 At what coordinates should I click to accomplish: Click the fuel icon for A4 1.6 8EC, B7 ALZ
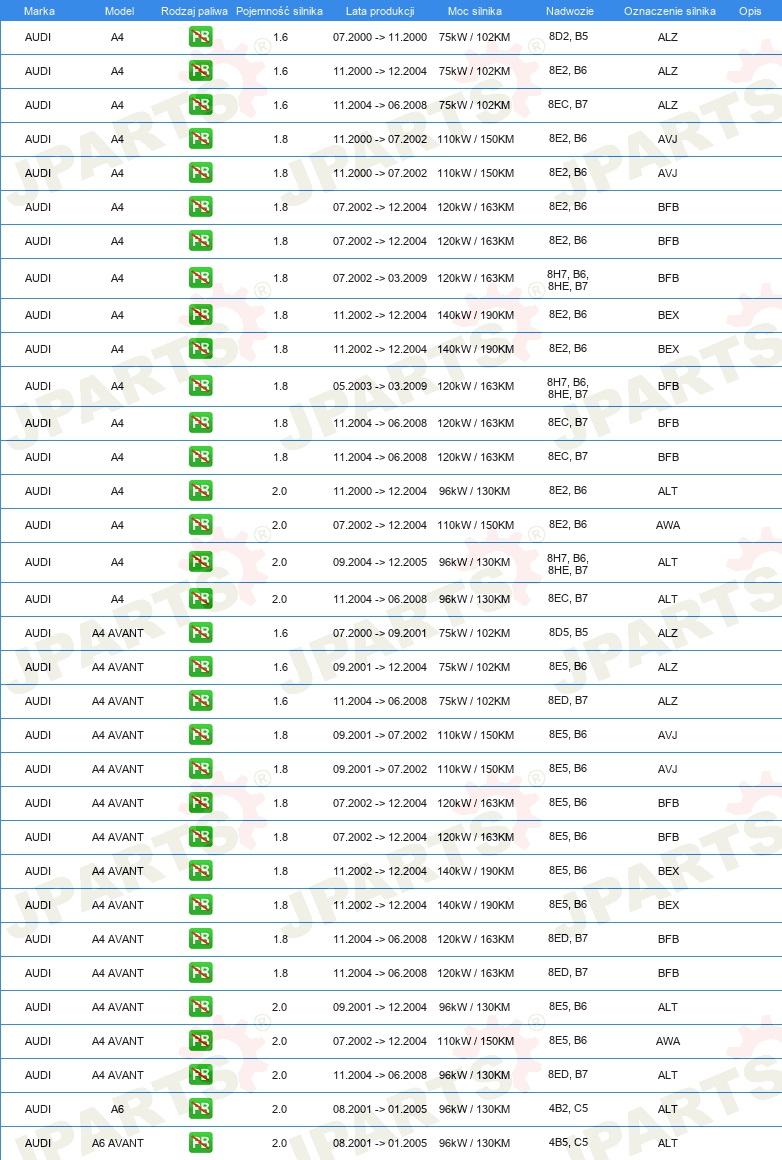point(200,105)
